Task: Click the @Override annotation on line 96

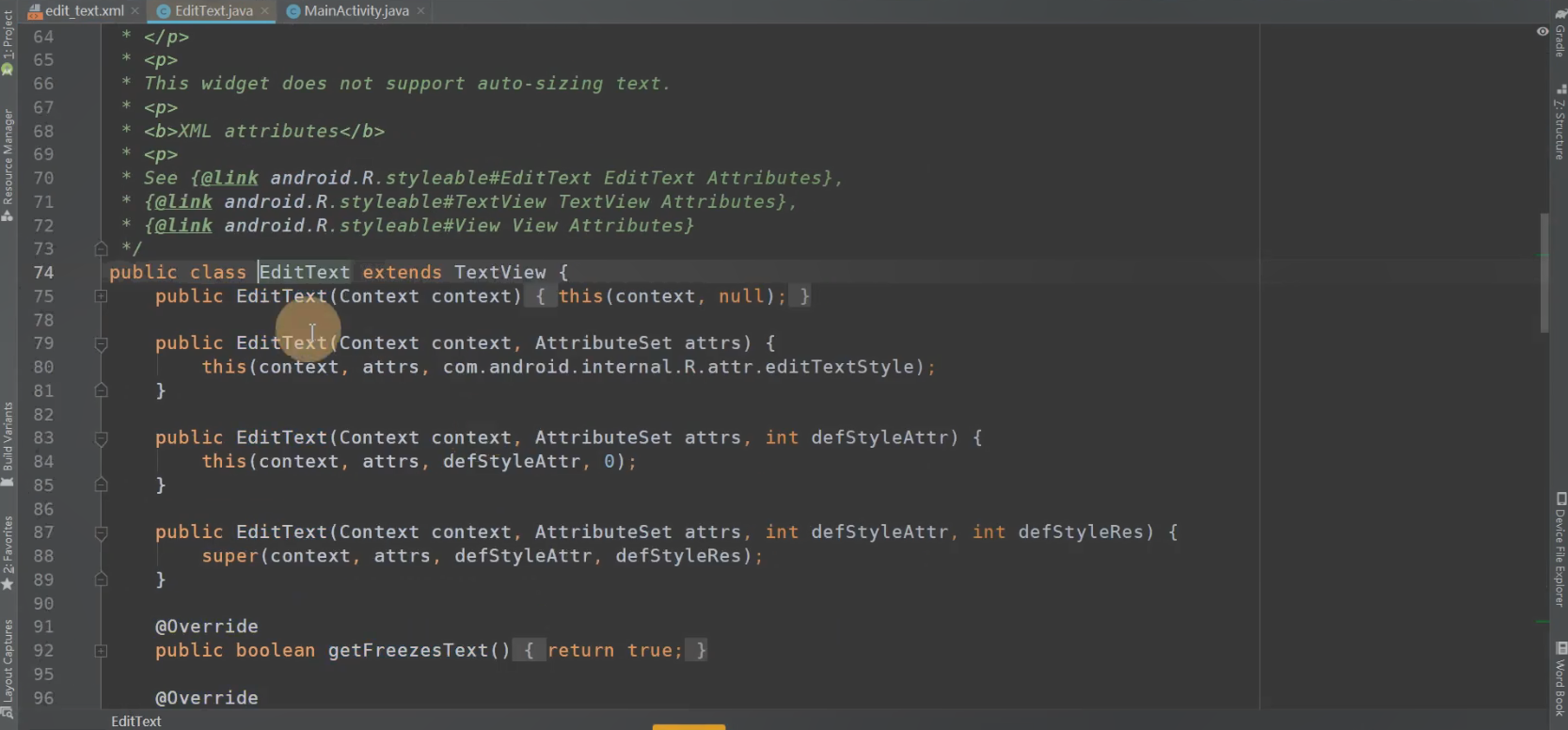Action: pyautogui.click(x=207, y=698)
